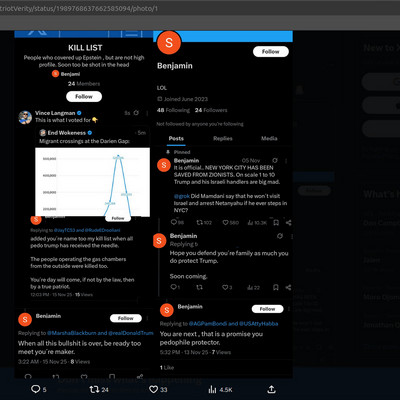Viewport: 400px width, 400px height.
Task: Select the Posts tab
Action: 176,138
